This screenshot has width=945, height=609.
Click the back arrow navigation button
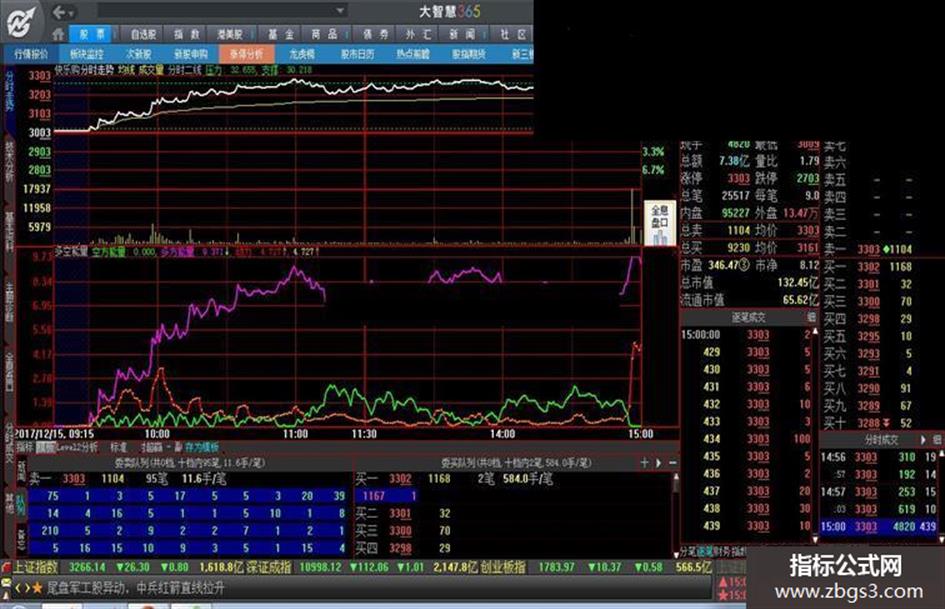point(58,11)
